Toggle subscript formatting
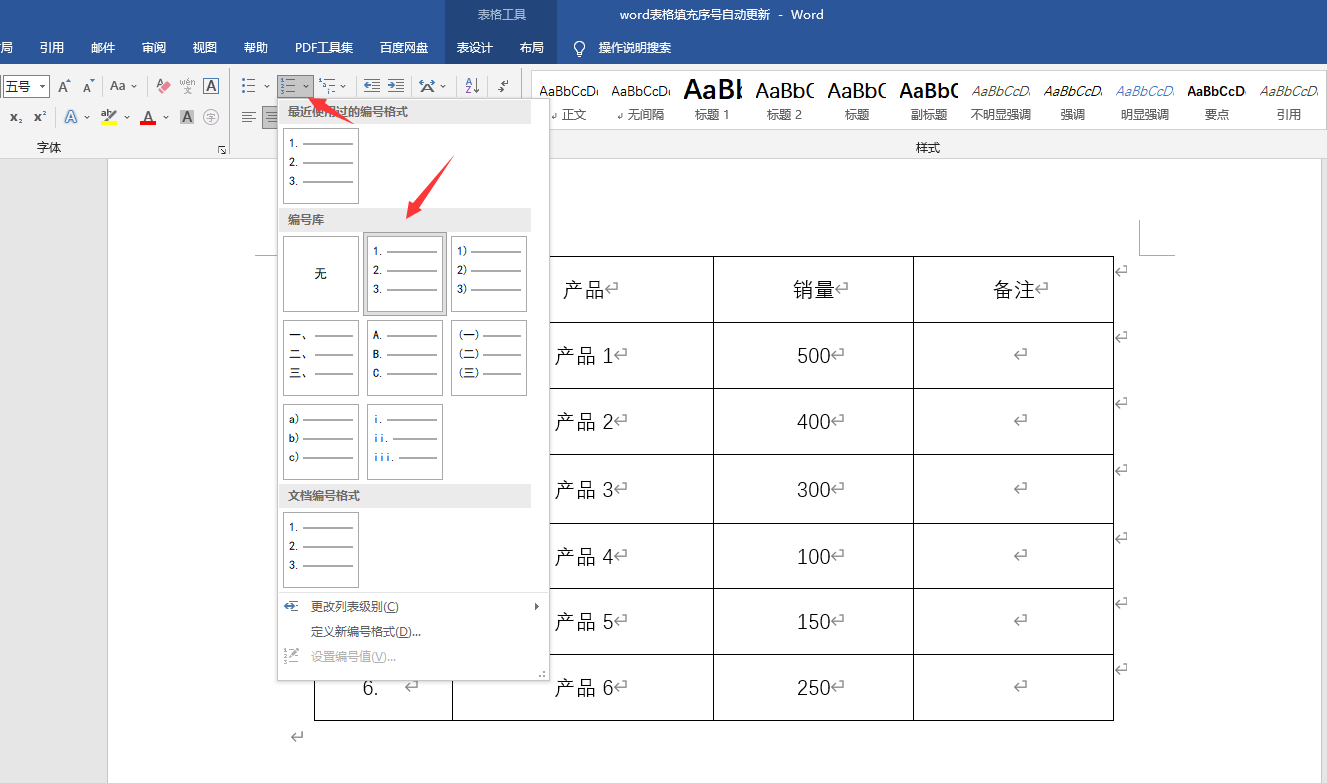This screenshot has height=783, width=1327. 16,117
